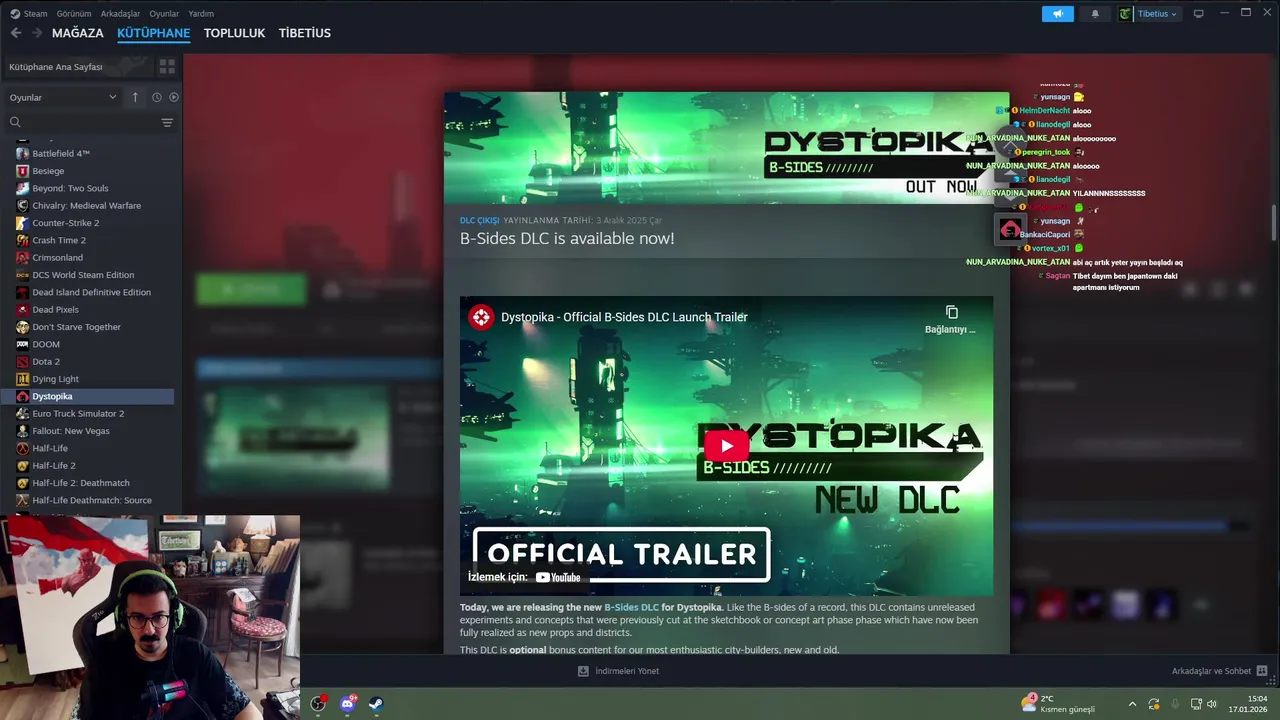Open the library collections grid view icon
This screenshot has width=1280, height=720.
tap(167, 66)
